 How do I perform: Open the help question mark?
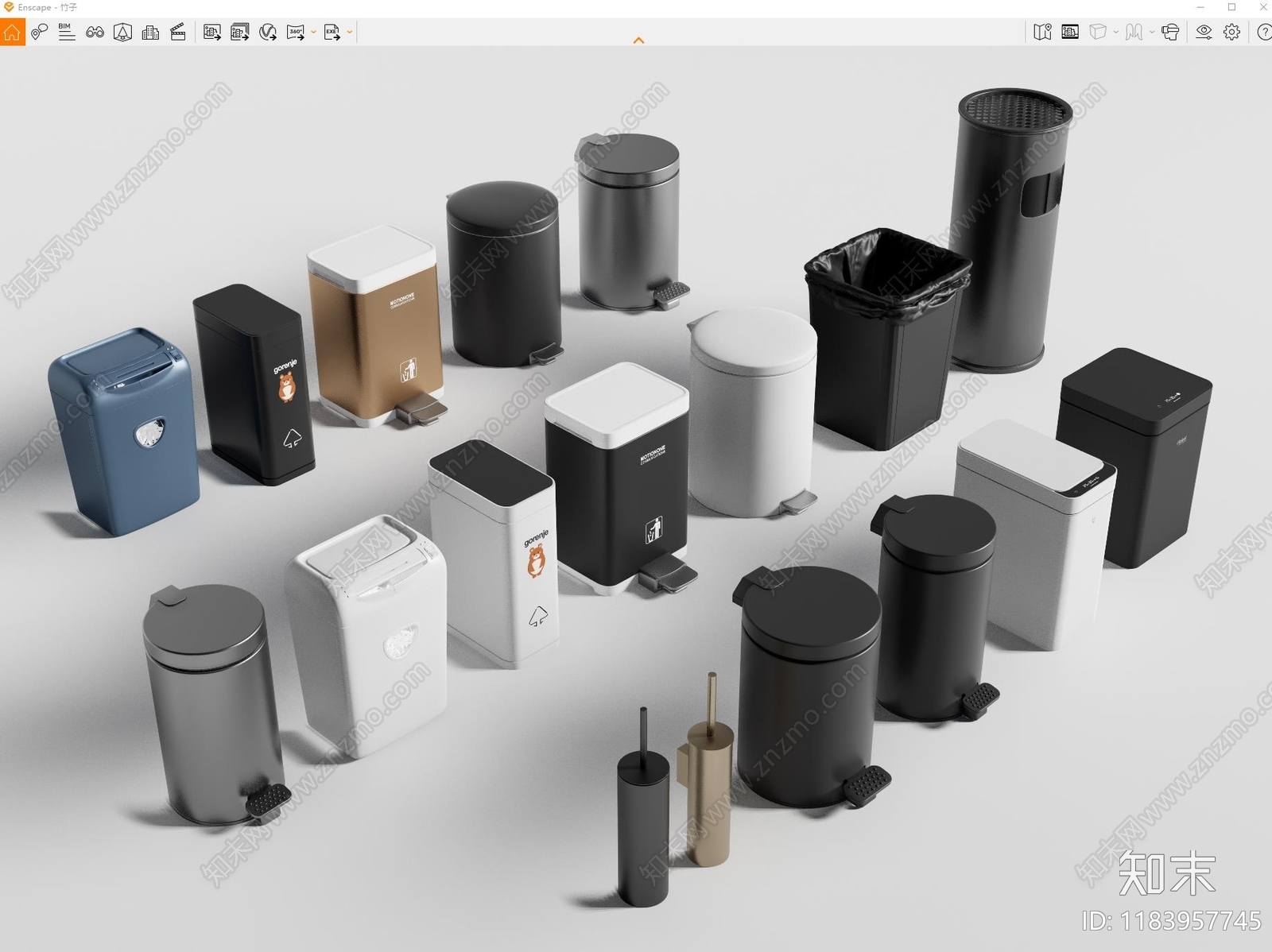click(1263, 32)
